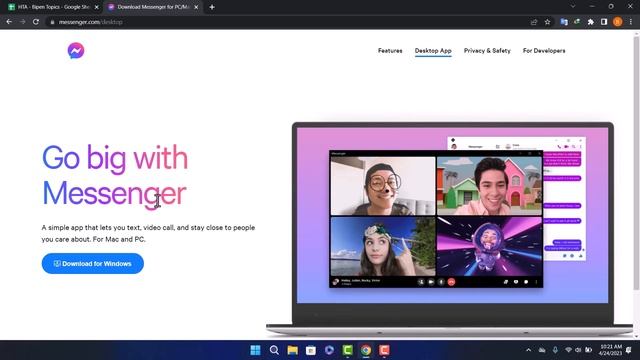Open the clock and date in the taskbar
Screen dimensions: 640x360
tap(611, 350)
